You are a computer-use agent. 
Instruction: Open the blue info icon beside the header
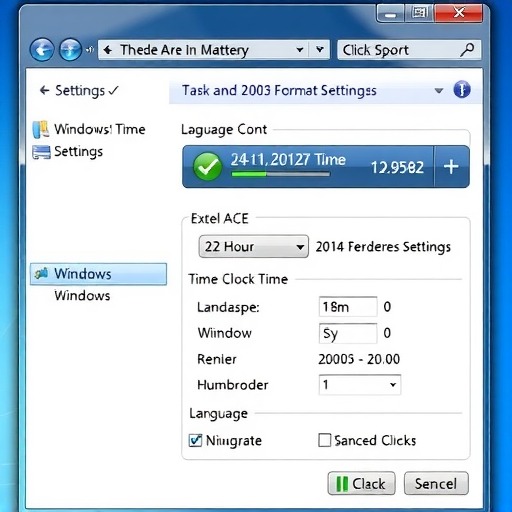click(462, 89)
